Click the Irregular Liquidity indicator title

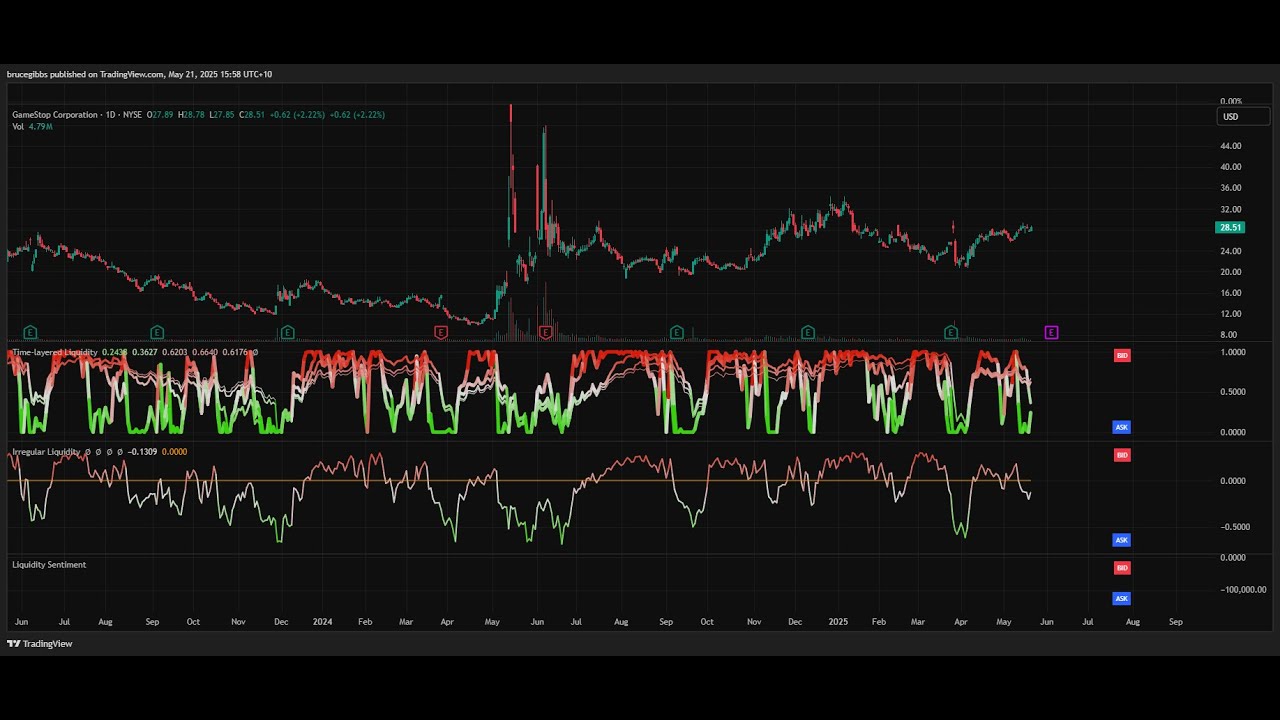click(46, 452)
